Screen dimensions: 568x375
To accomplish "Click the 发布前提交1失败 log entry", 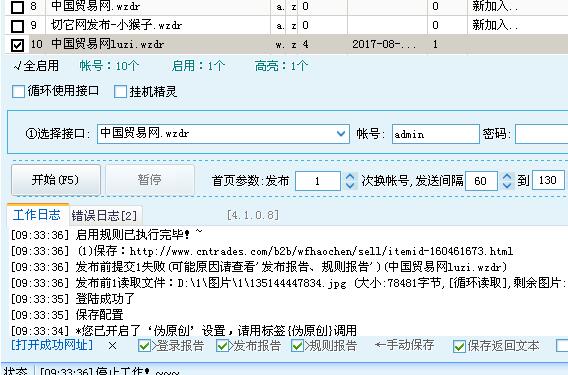I will pos(259,267).
